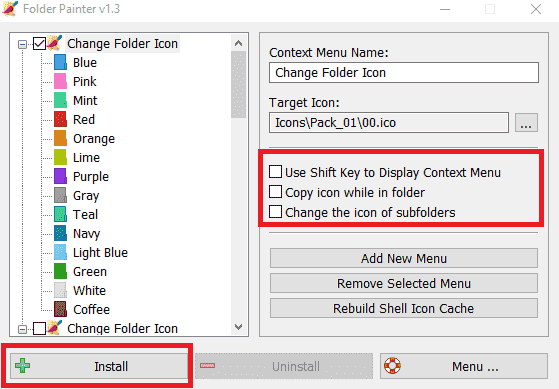
Task: Select the Purple tree row label
Action: [91, 176]
